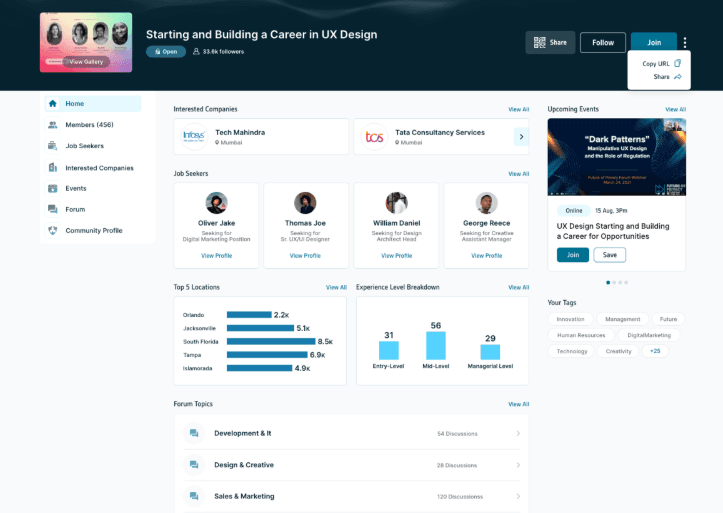
Task: Open Events in sidebar
Action: tap(93, 188)
